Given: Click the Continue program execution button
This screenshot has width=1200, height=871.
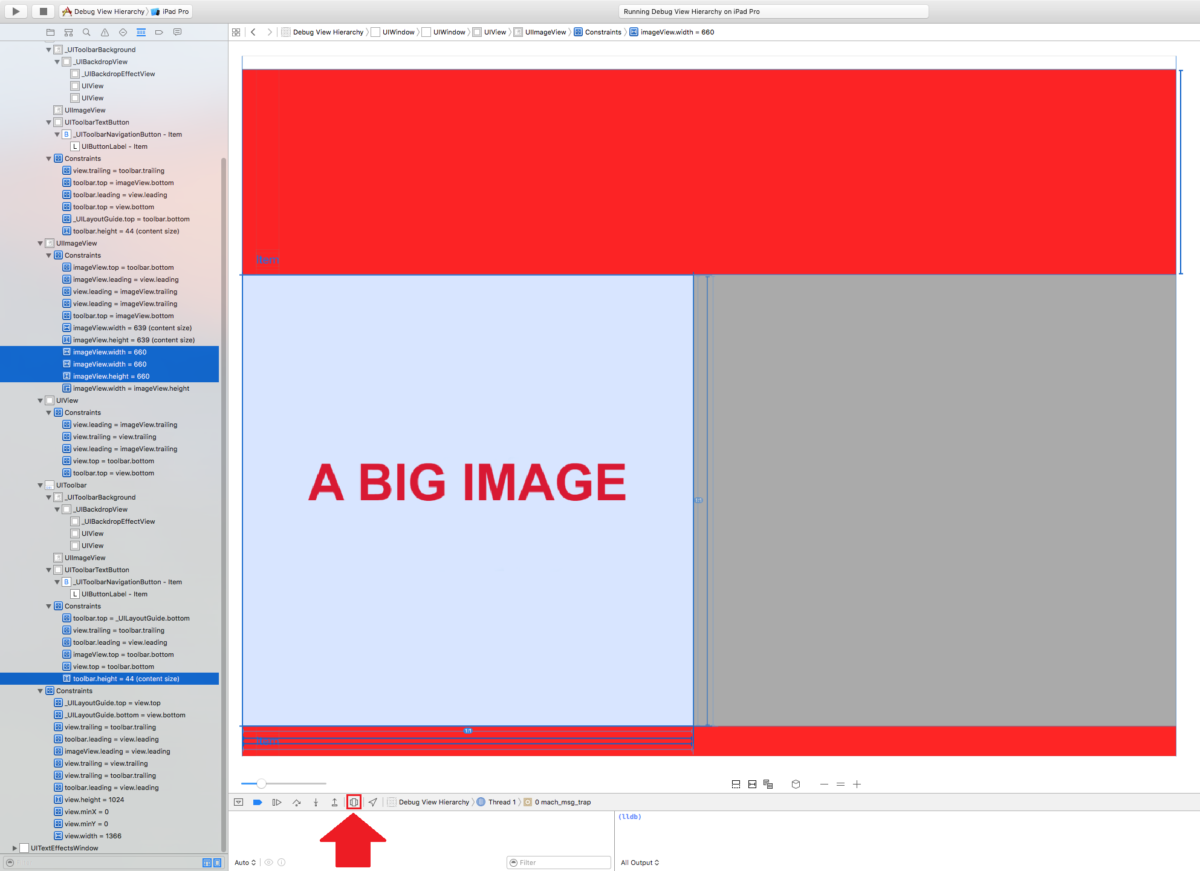Looking at the screenshot, I should (276, 801).
